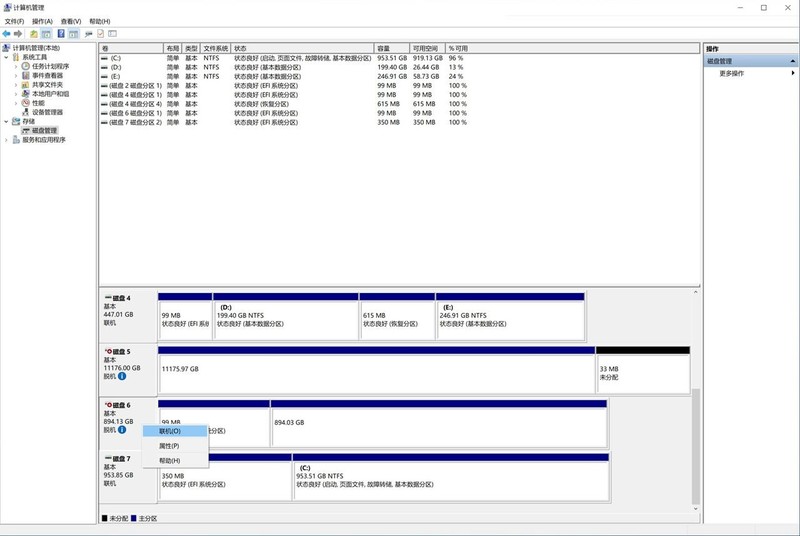The image size is (800, 536).
Task: Click the drive icon of the (D:) volume row
Action: coord(104,67)
